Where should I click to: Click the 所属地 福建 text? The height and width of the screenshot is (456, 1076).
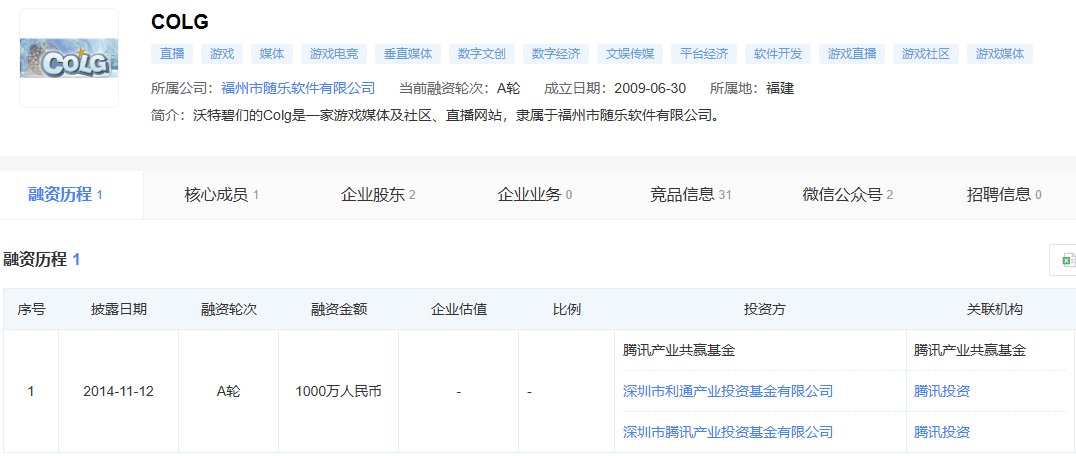tap(751, 88)
